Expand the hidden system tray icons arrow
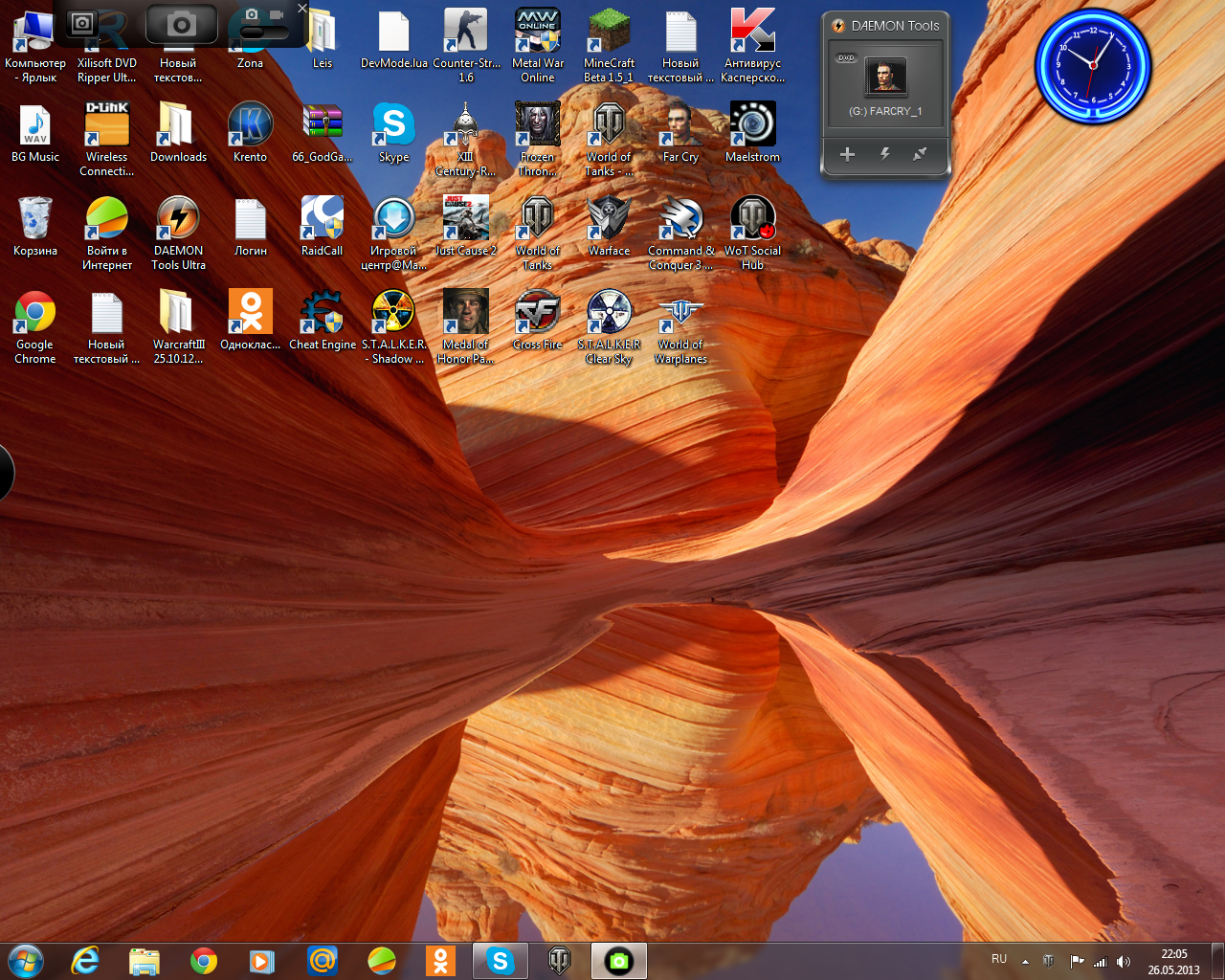Image resolution: width=1225 pixels, height=980 pixels. (1025, 961)
